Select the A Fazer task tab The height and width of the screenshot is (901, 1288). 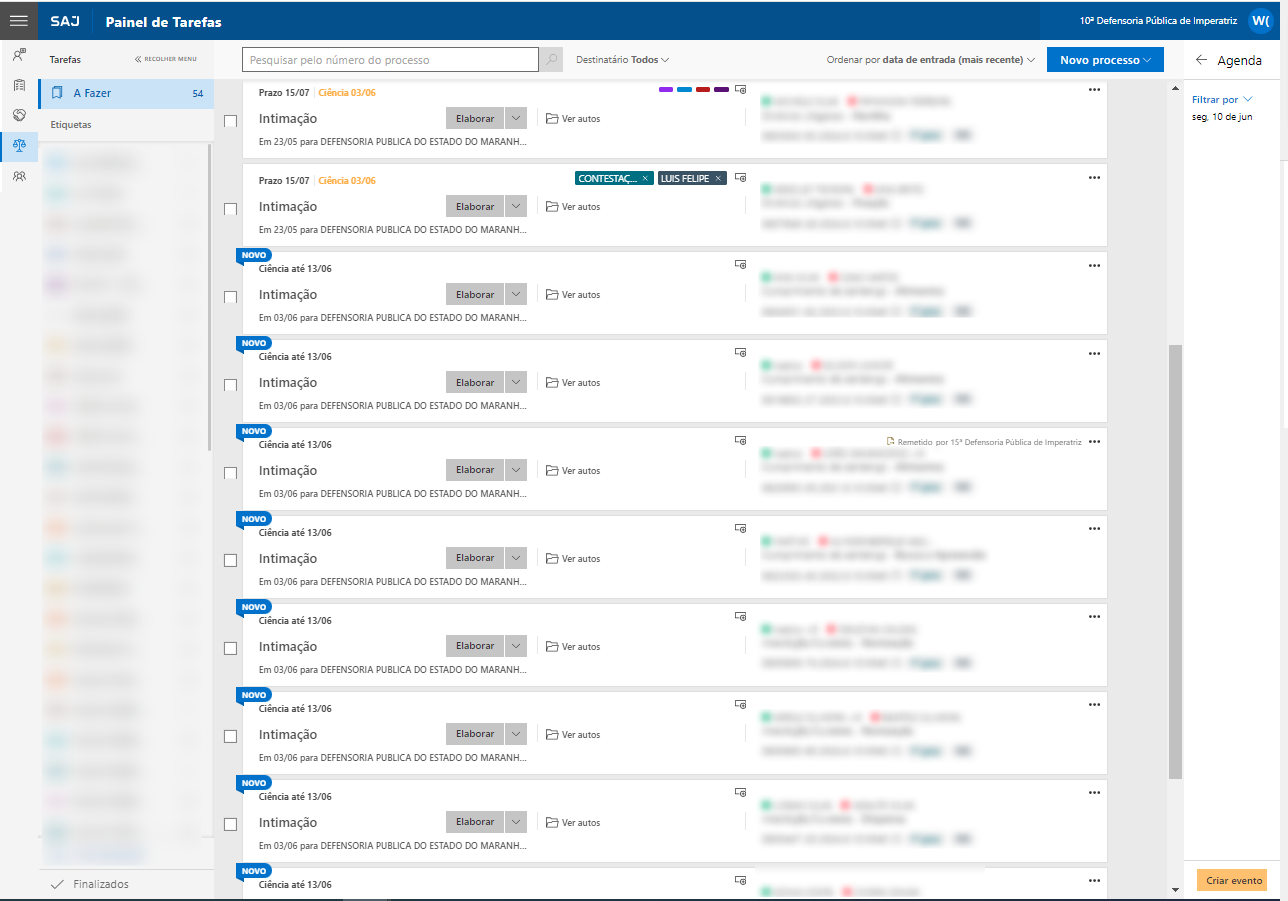point(126,93)
